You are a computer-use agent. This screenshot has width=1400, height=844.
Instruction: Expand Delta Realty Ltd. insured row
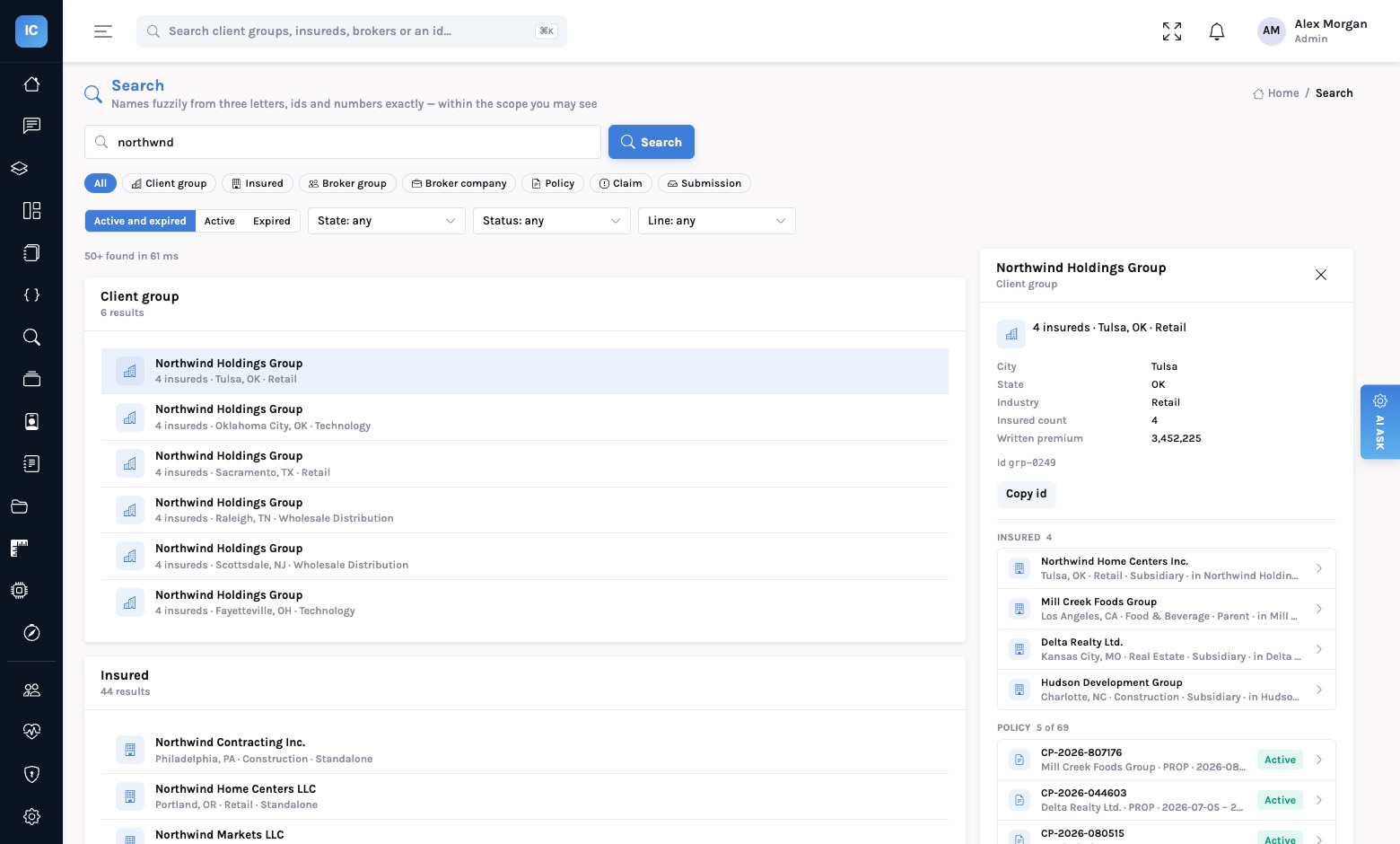pos(1167,649)
